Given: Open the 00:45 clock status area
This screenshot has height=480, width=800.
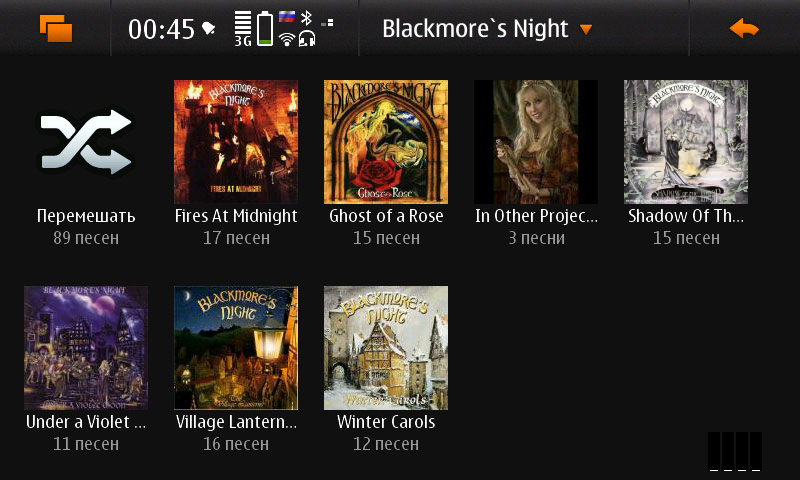Looking at the screenshot, I should 161,29.
